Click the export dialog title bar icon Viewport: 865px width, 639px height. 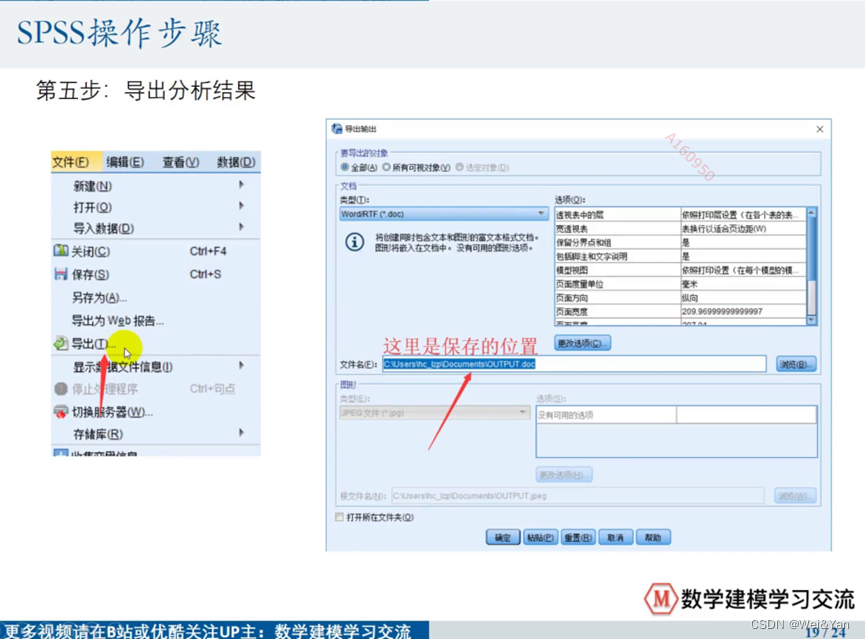(x=337, y=129)
